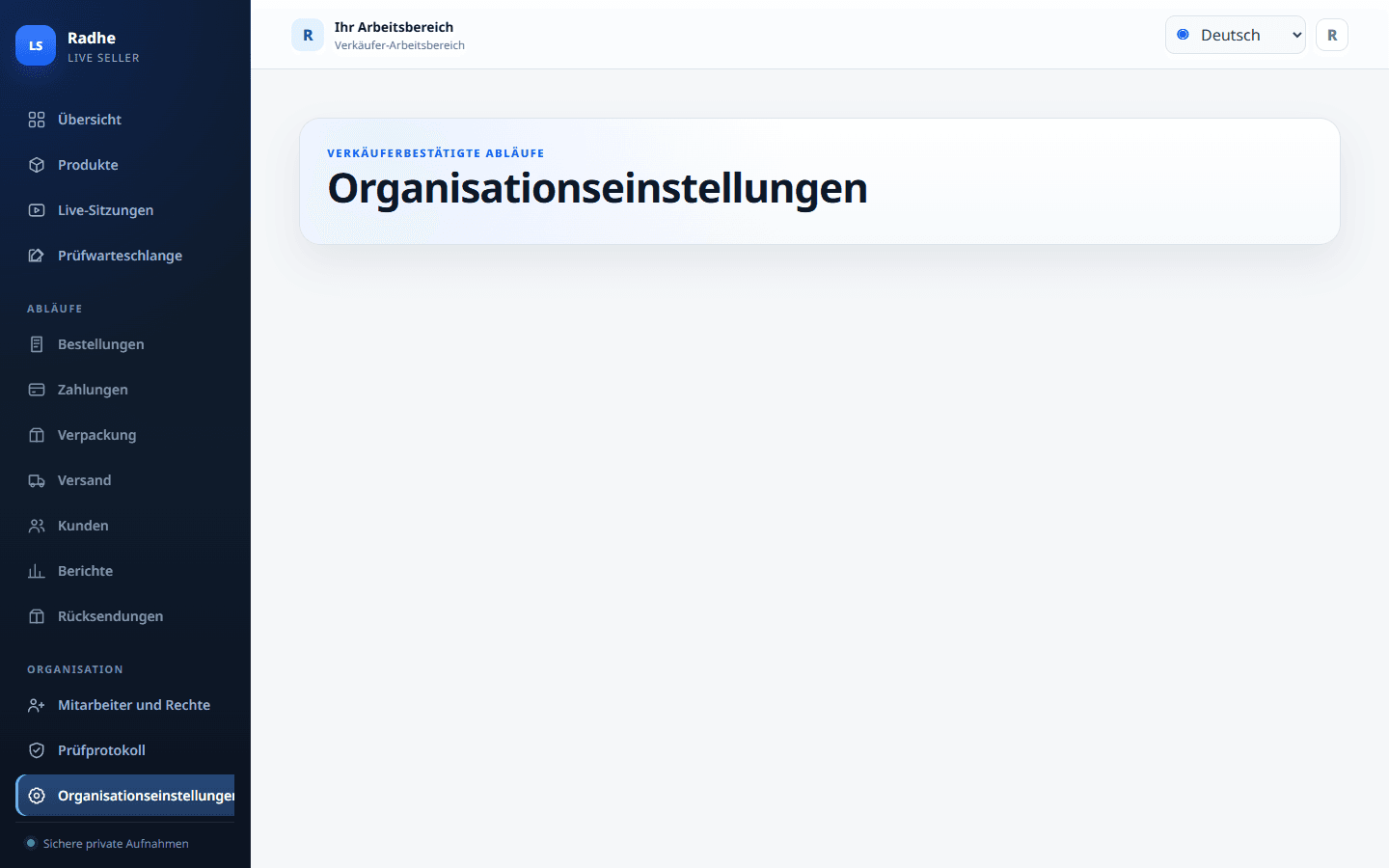The image size is (1389, 868).
Task: Click the Versand truck icon
Action: tap(37, 480)
